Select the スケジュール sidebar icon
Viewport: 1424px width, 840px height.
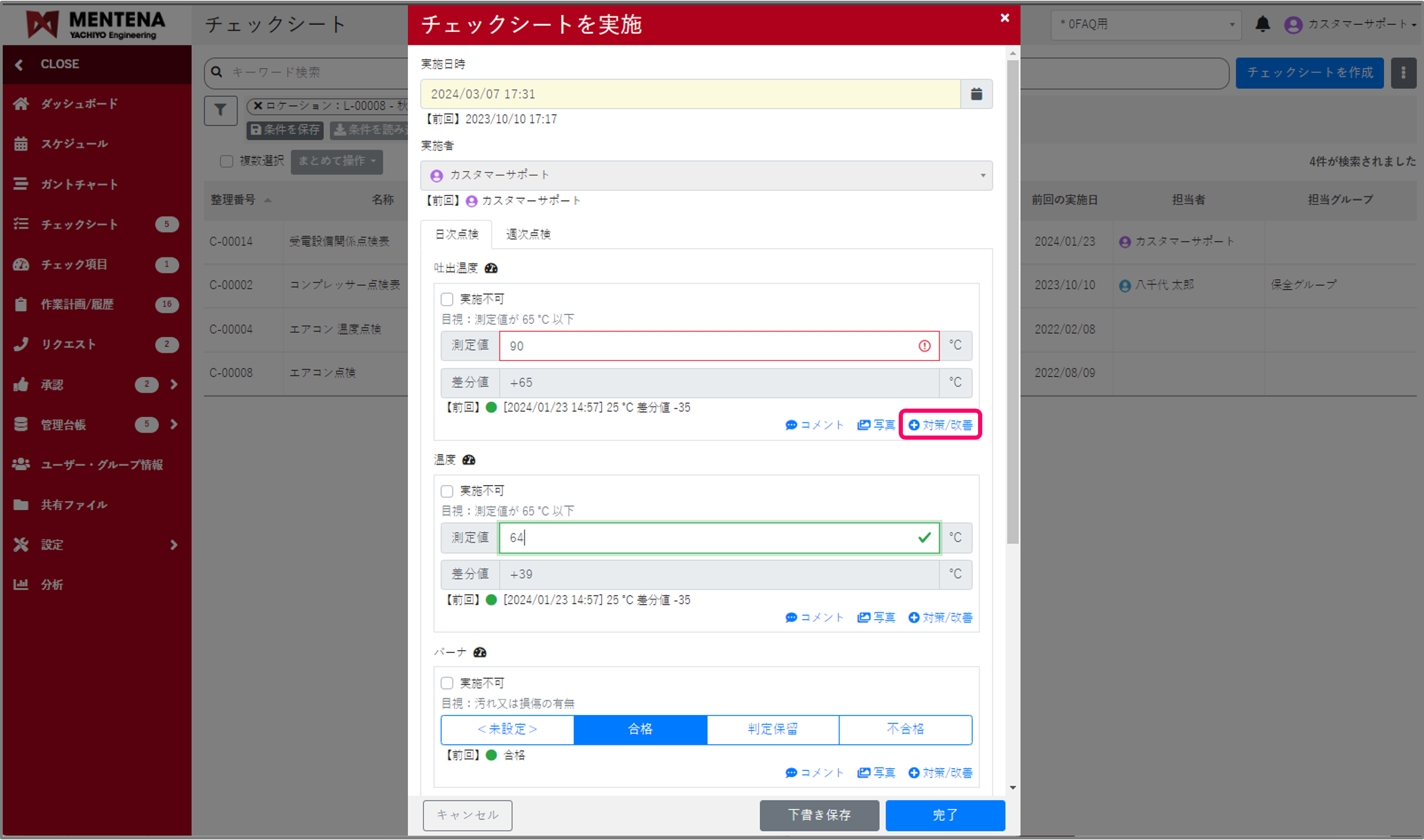(x=21, y=144)
